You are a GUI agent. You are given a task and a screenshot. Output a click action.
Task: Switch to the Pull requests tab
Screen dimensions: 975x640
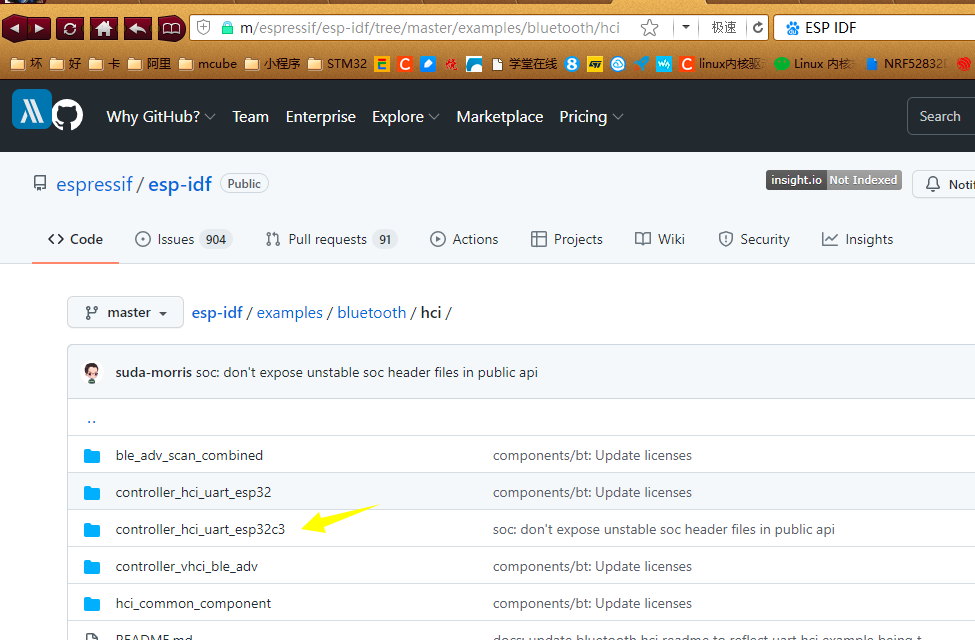point(331,239)
